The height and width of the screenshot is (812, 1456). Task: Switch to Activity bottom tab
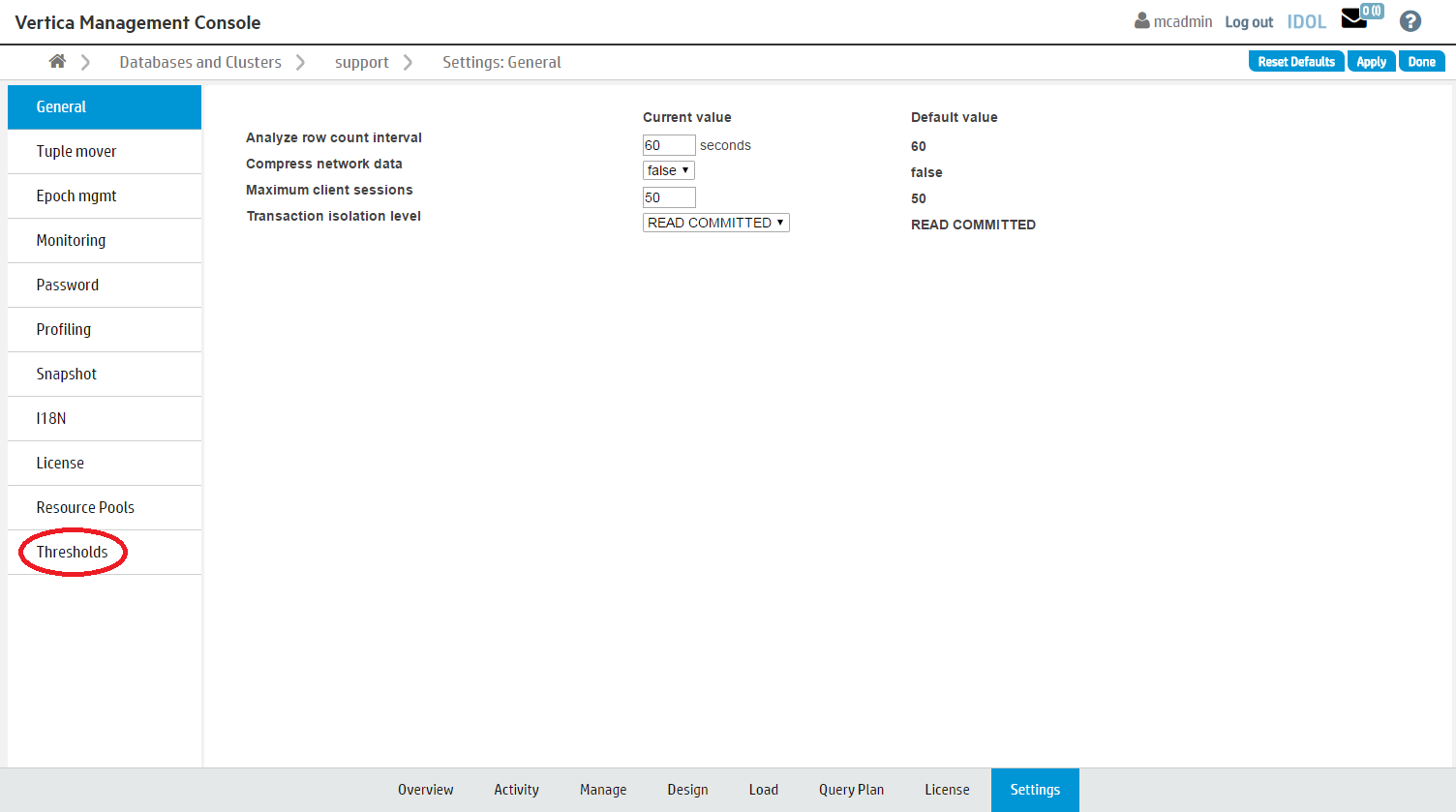517,790
